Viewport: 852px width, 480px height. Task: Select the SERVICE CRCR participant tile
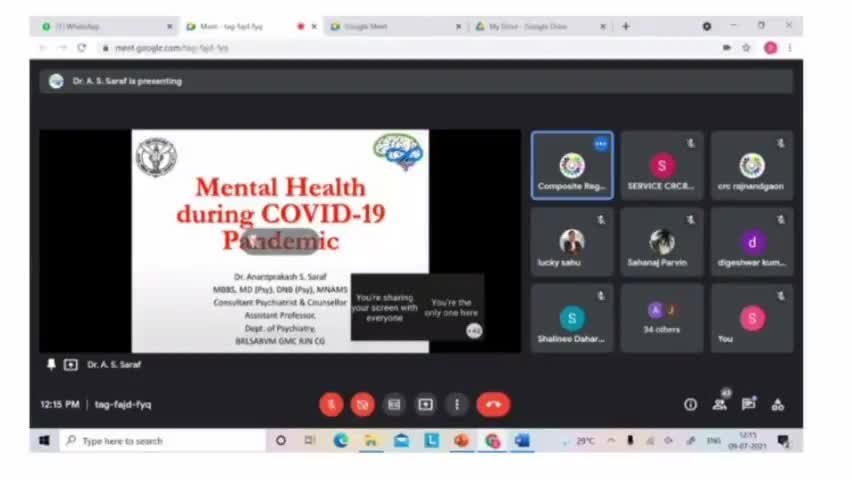point(662,165)
